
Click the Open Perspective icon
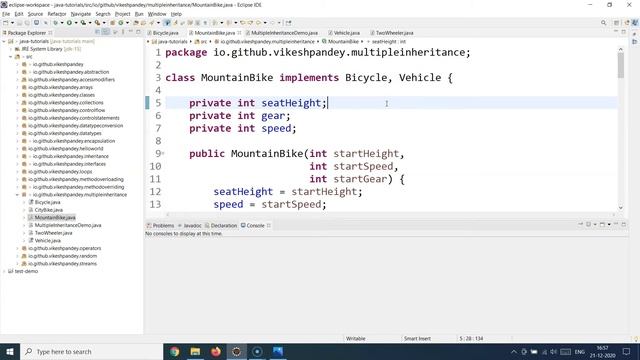(x=616, y=23)
